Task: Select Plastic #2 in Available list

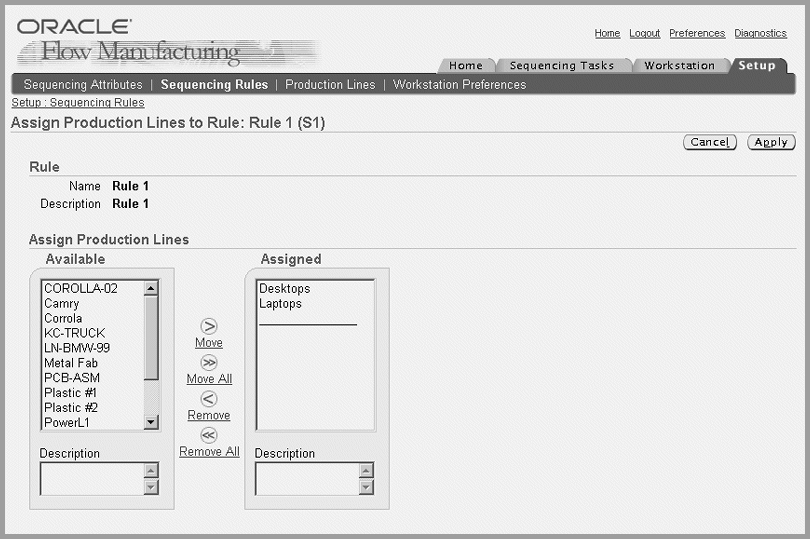Action: point(93,408)
